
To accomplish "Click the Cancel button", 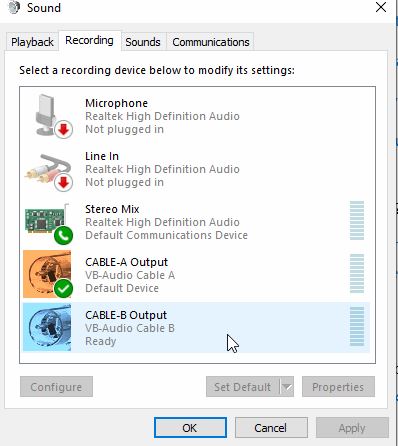I will [x=271, y=428].
